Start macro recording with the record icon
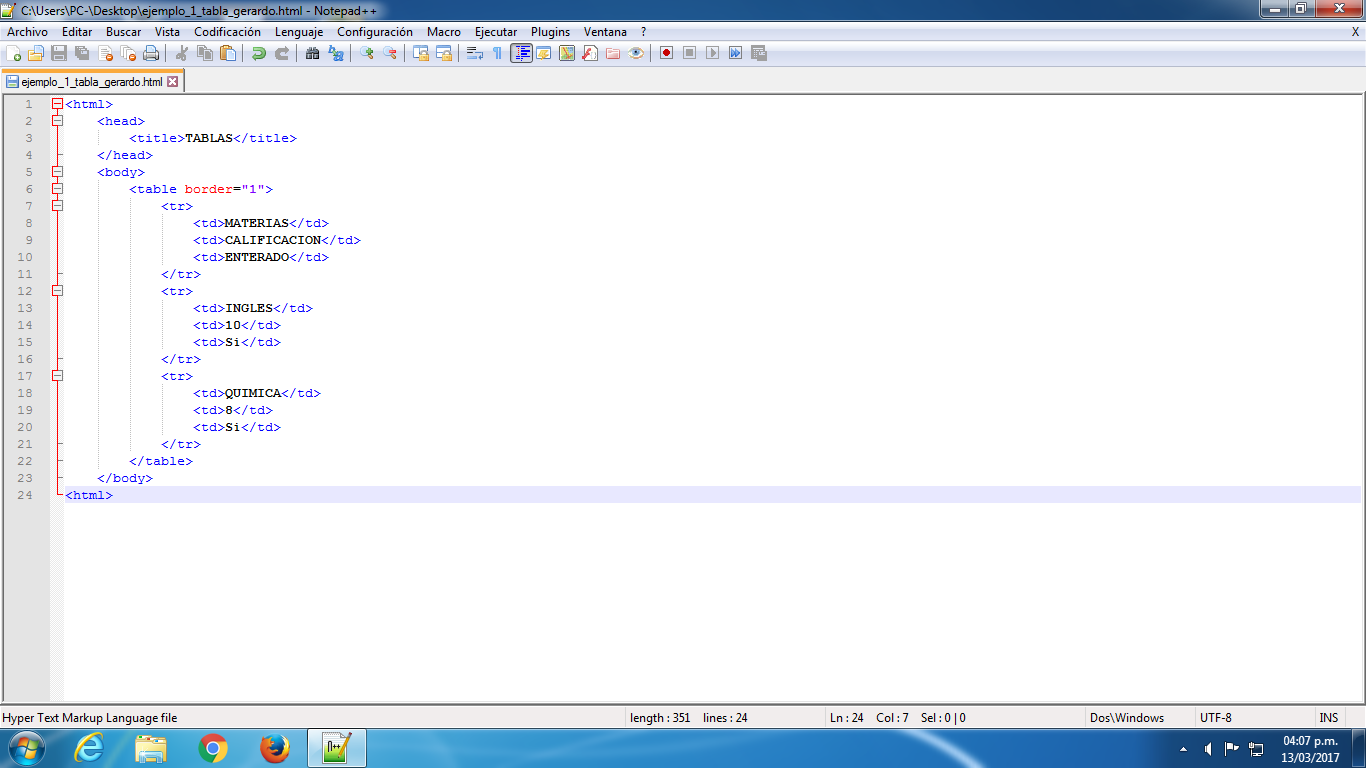1366x768 pixels. pos(665,53)
